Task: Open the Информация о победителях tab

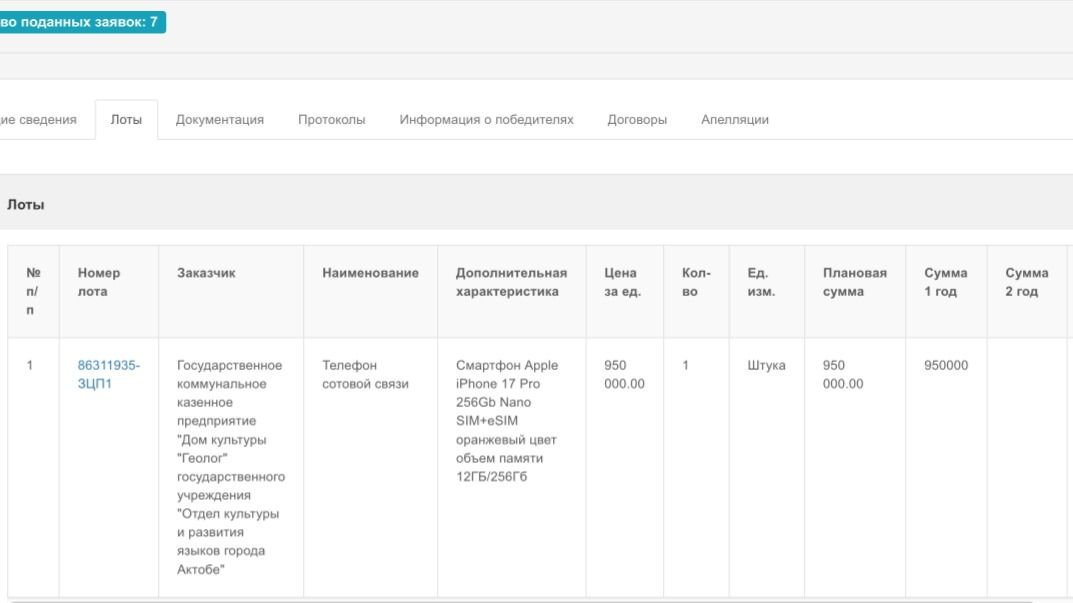Action: [x=486, y=120]
